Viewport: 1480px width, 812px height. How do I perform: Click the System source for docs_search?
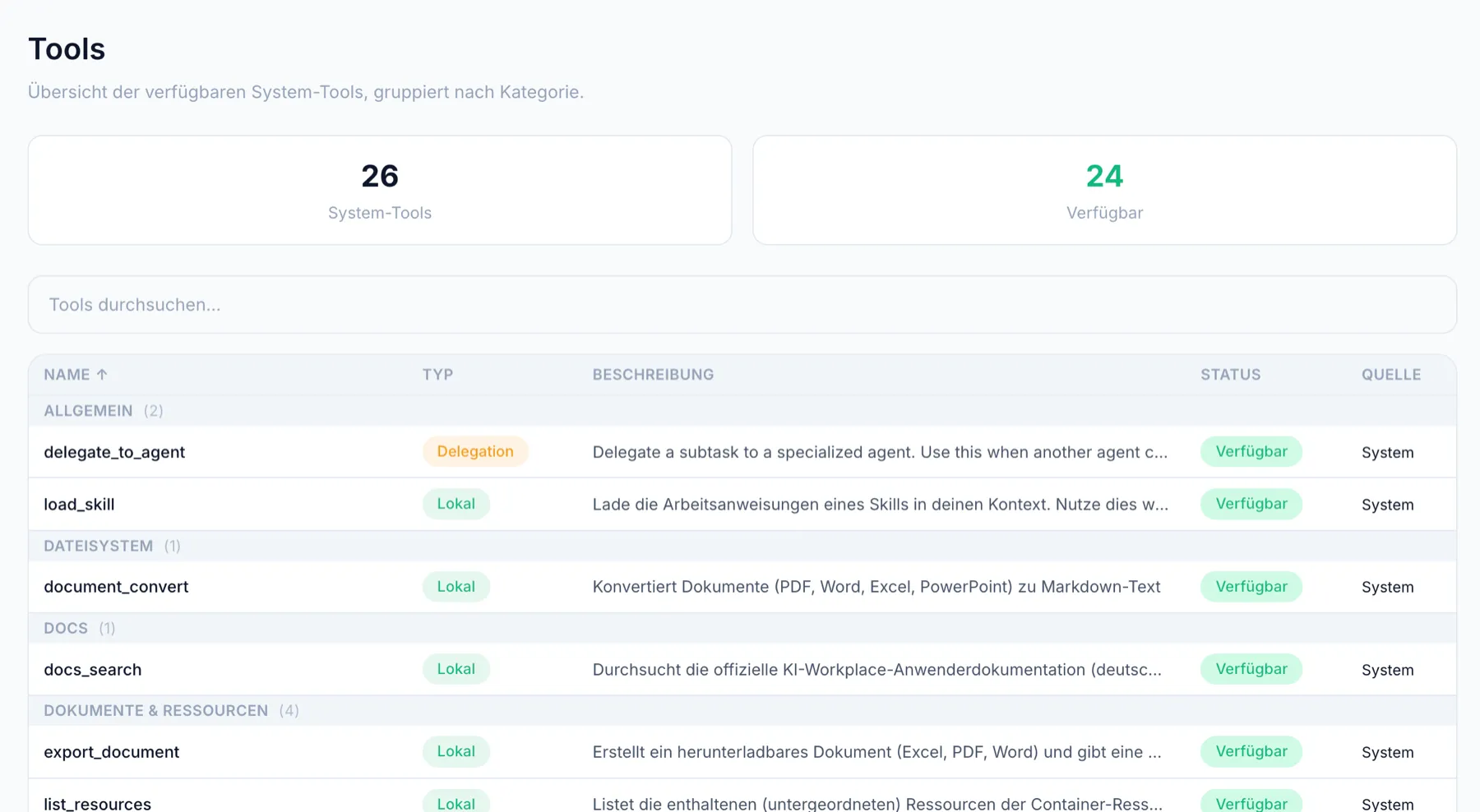point(1388,671)
